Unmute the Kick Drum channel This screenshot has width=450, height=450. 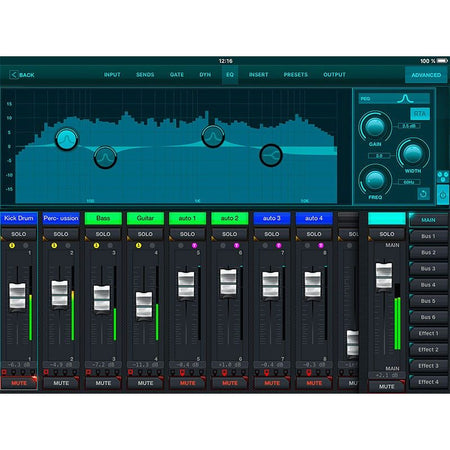(19, 383)
